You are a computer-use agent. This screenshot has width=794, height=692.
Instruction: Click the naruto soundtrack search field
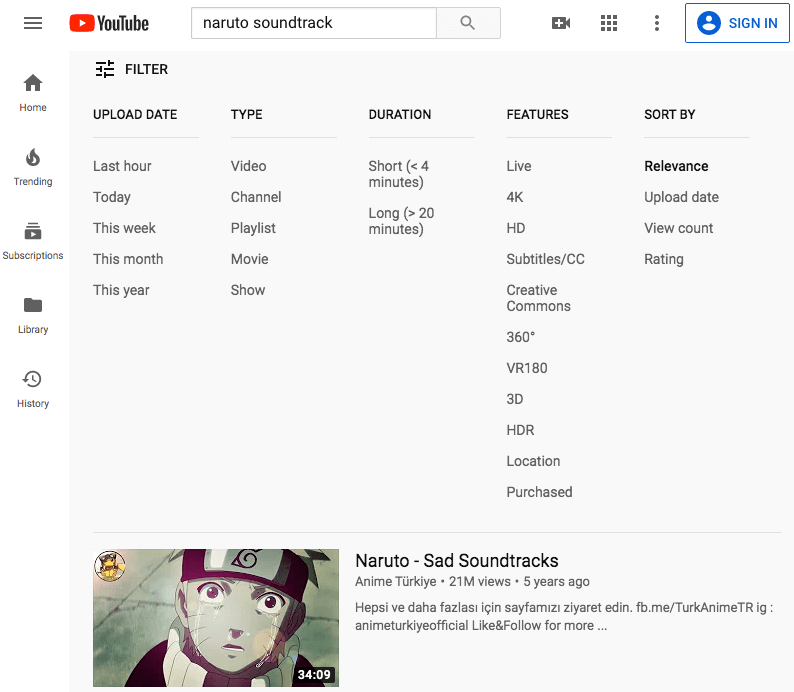313,23
